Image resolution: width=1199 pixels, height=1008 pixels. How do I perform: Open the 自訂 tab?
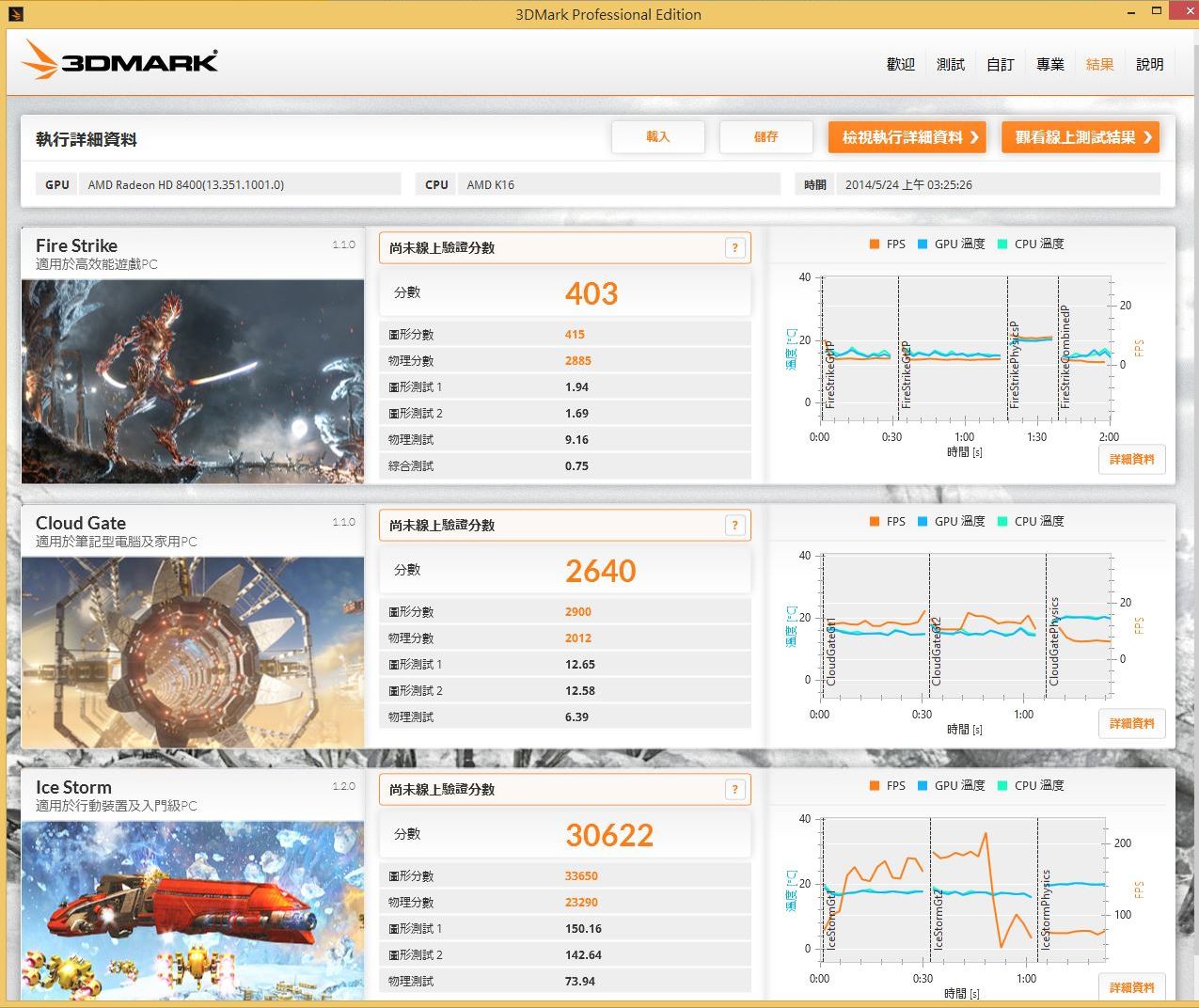[x=1000, y=64]
